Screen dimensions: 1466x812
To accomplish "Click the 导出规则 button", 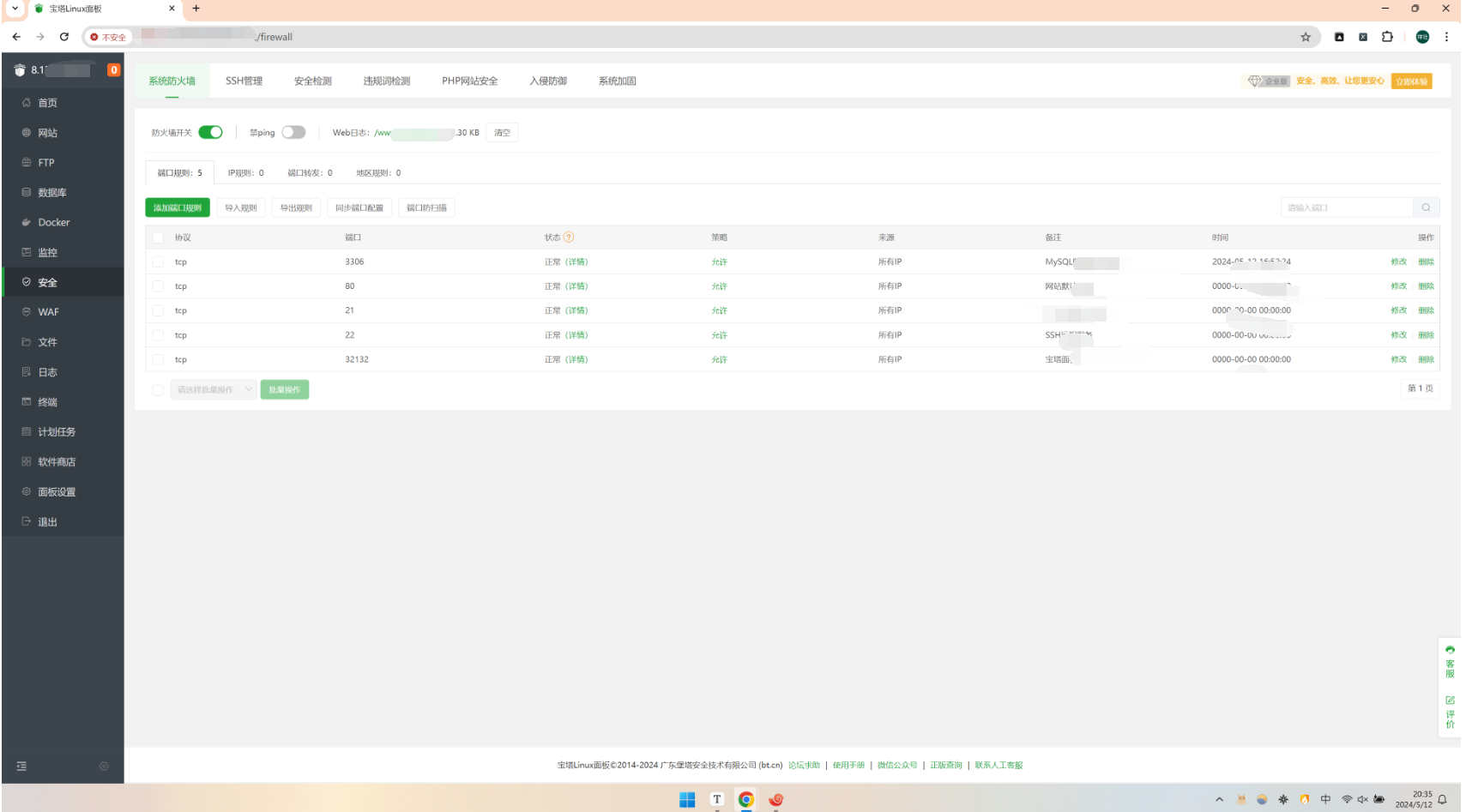I will click(296, 208).
